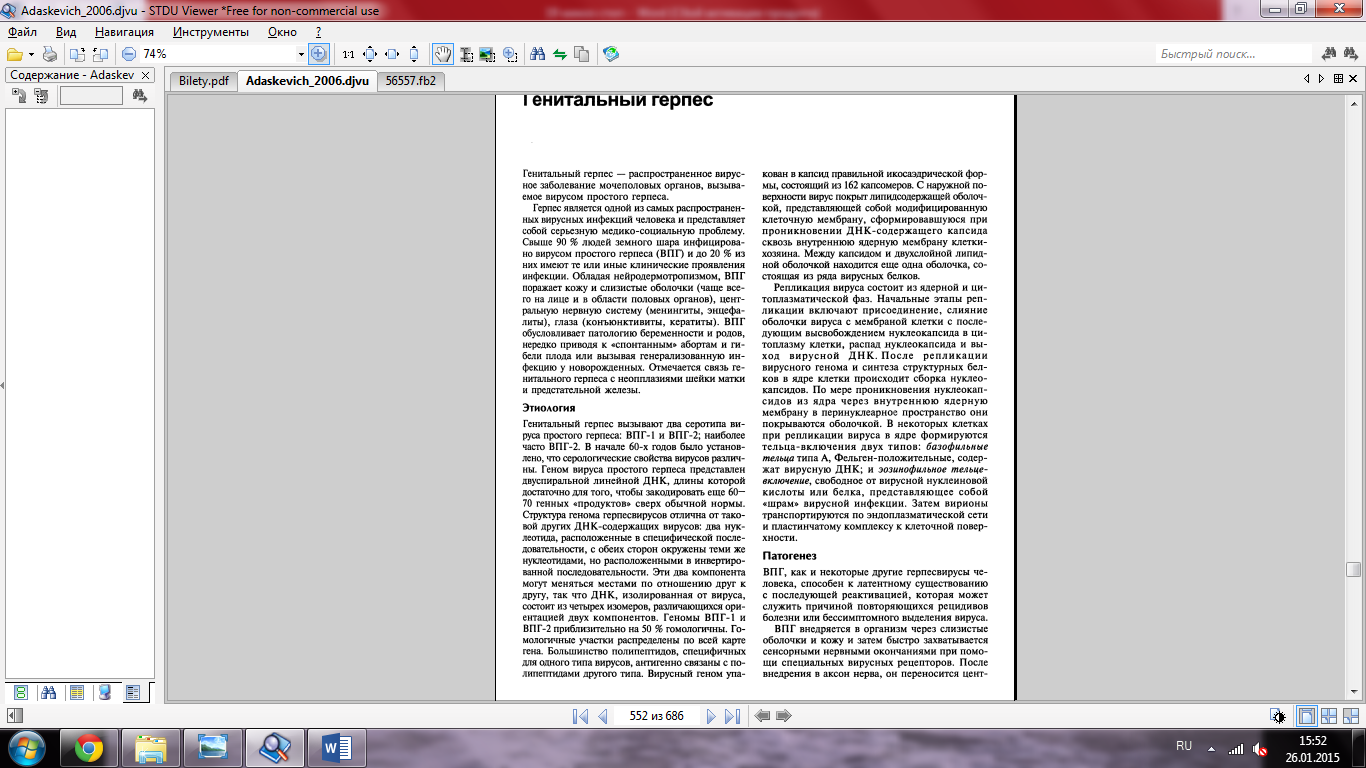
Task: Set actual size with the 1:1 icon
Action: [348, 54]
